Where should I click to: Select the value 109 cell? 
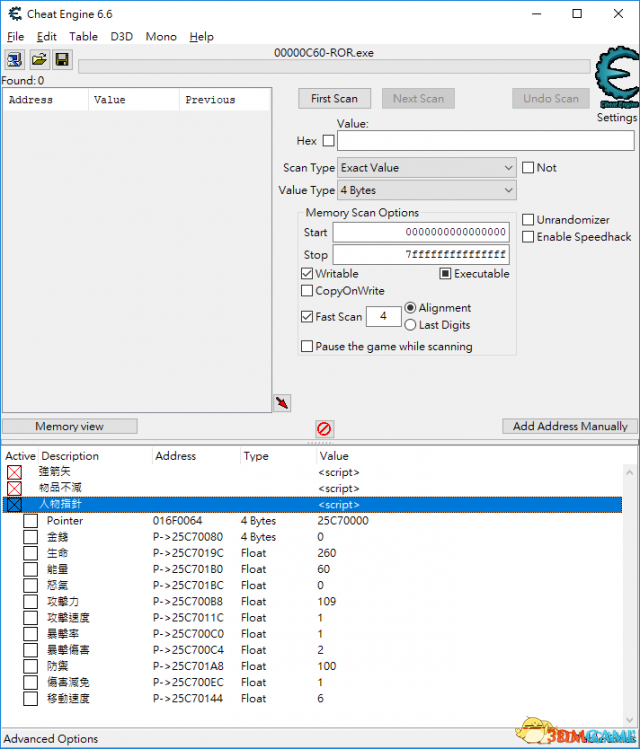pos(327,601)
